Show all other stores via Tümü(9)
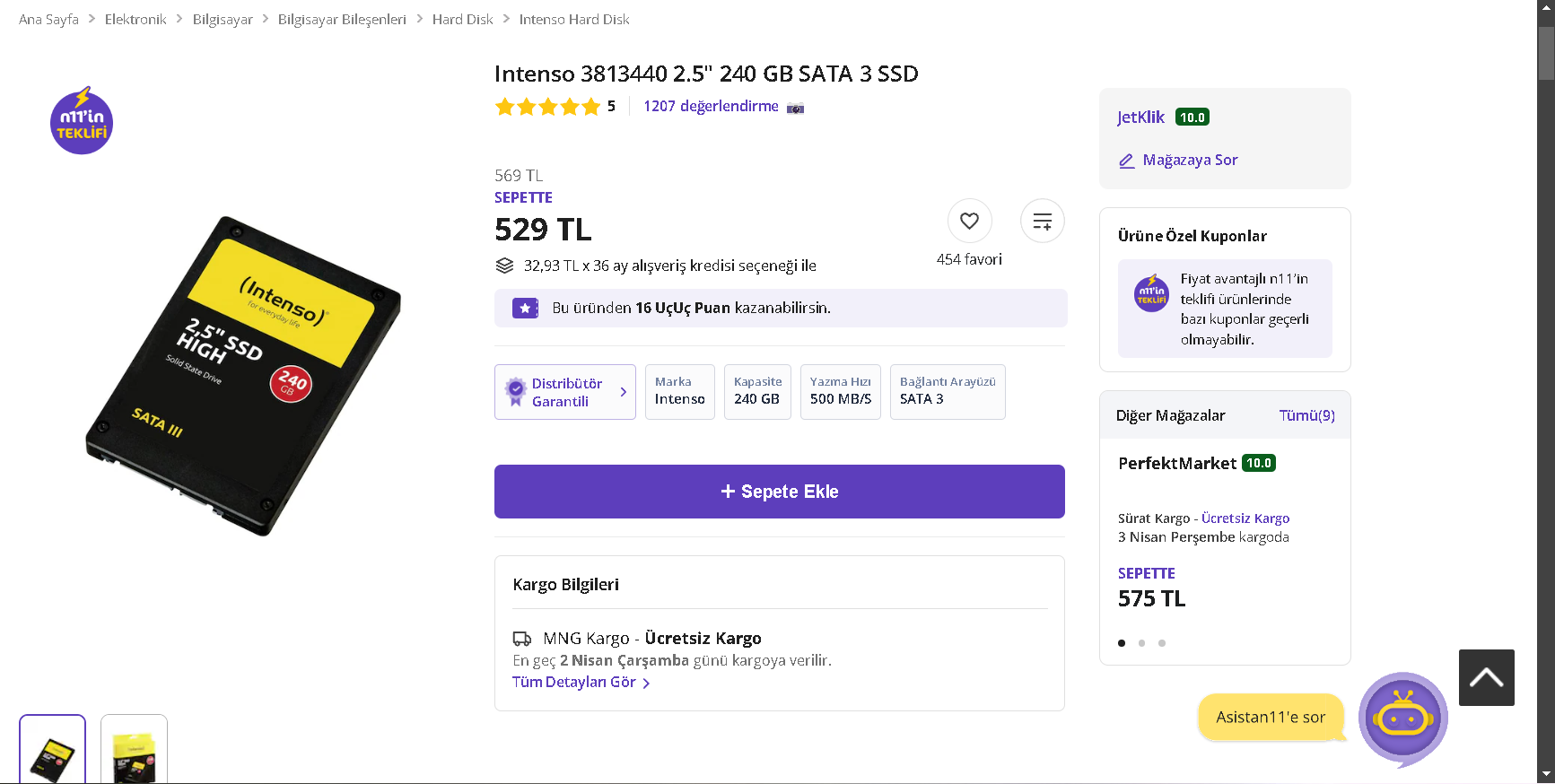This screenshot has width=1555, height=784. pos(1306,415)
